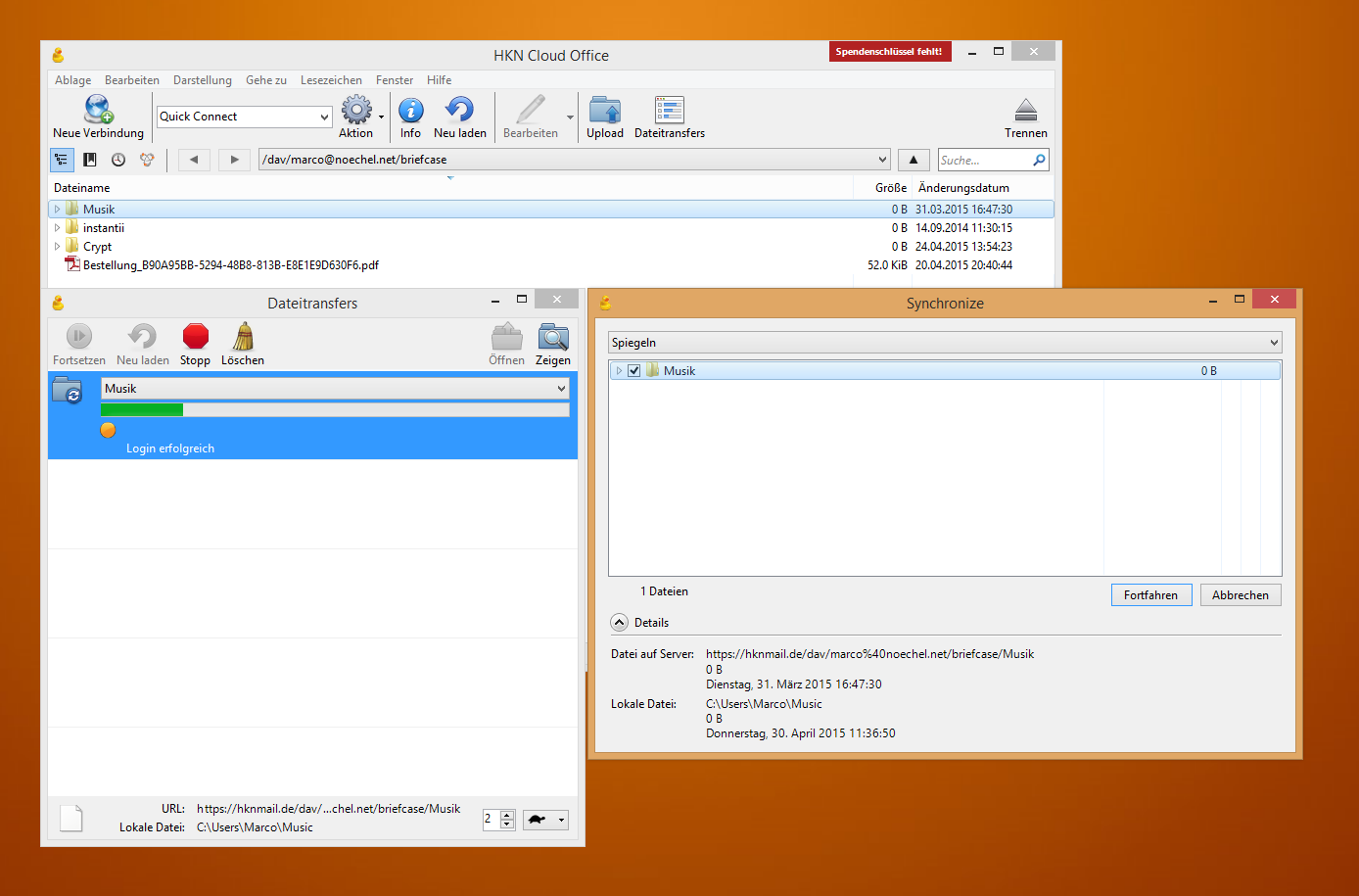Open the Lesezeichen menu

click(331, 80)
